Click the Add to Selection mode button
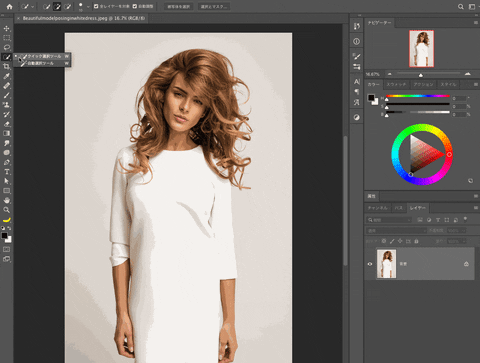This screenshot has width=480, height=363. click(x=57, y=6)
